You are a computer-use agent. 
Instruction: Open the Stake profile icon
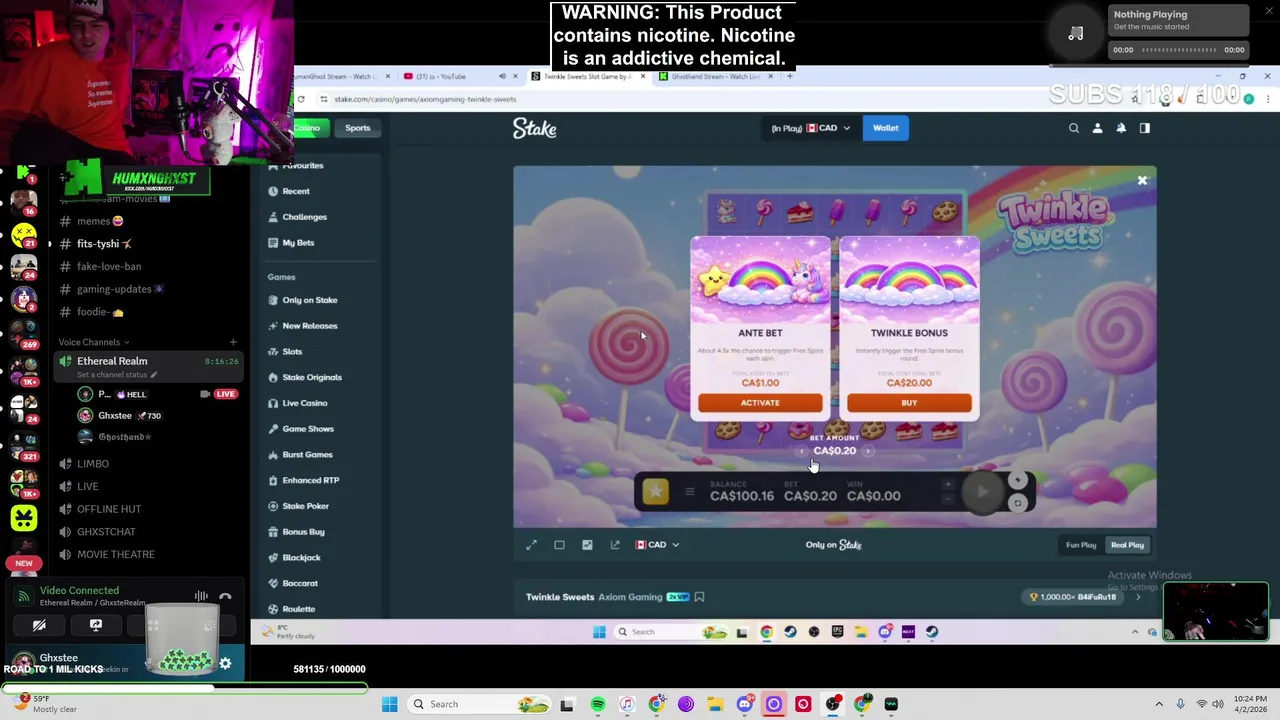pyautogui.click(x=1097, y=128)
